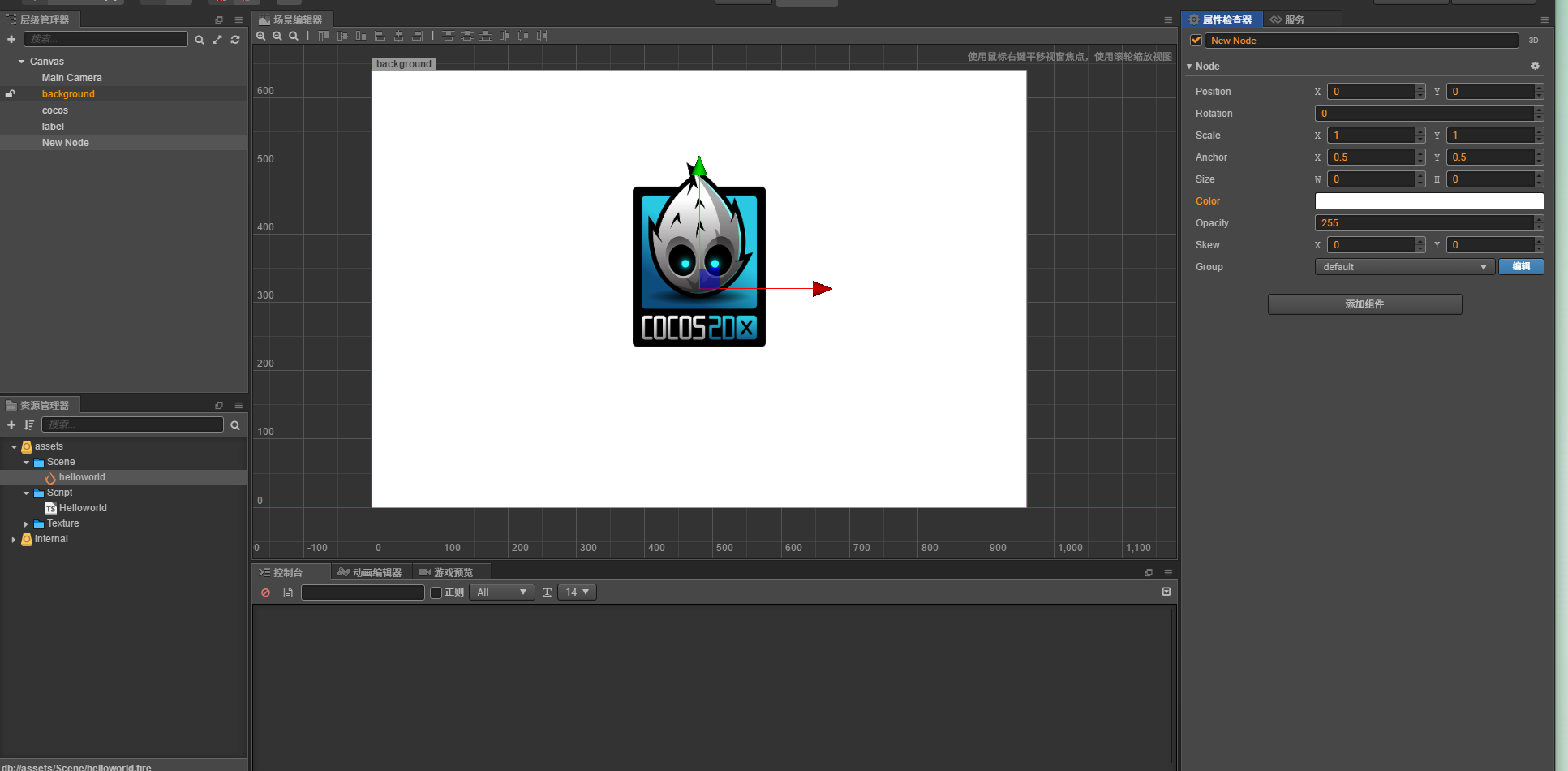Click the hierarchy search magnifier icon
Viewport: 1568px width, 771px height.
[200, 40]
